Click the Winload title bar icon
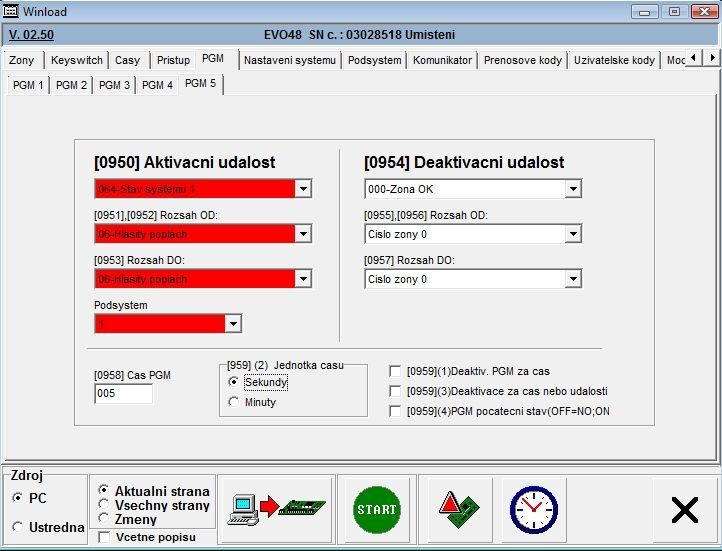The width and height of the screenshot is (722, 551). pos(13,11)
